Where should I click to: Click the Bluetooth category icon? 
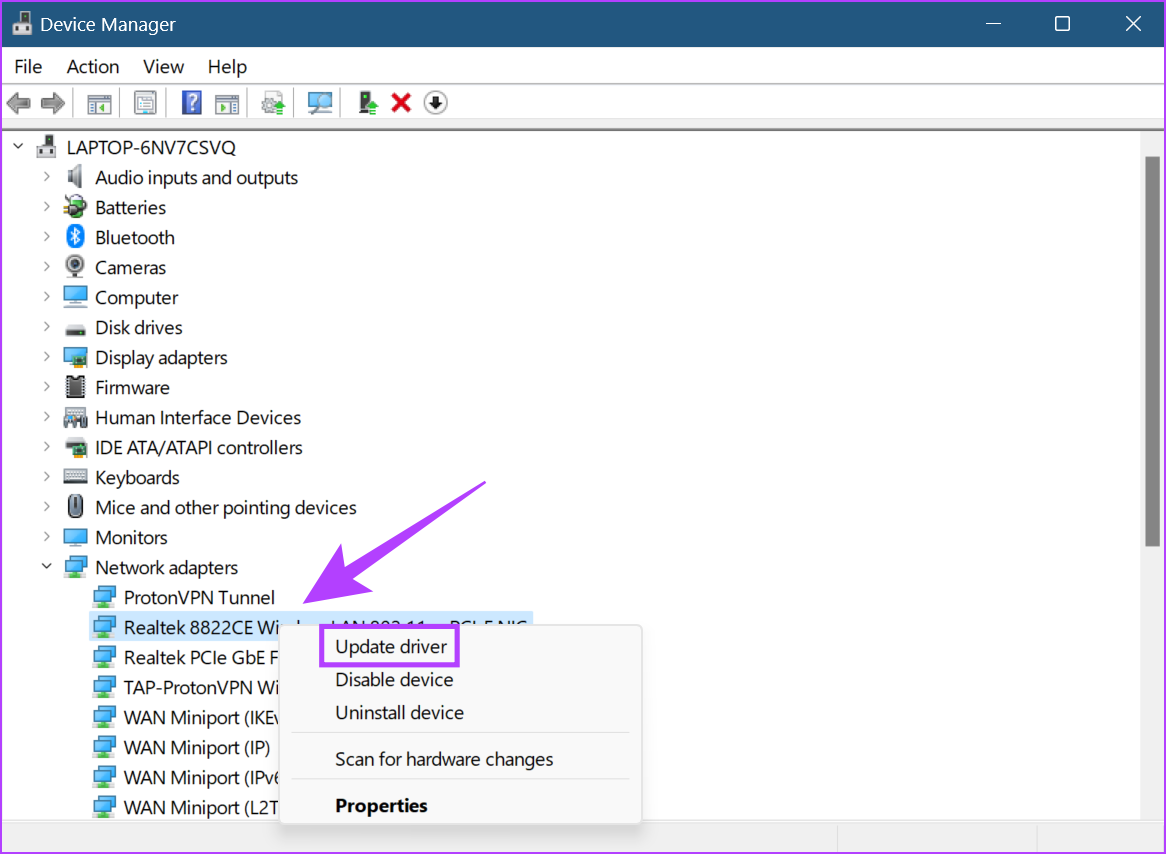pyautogui.click(x=75, y=237)
